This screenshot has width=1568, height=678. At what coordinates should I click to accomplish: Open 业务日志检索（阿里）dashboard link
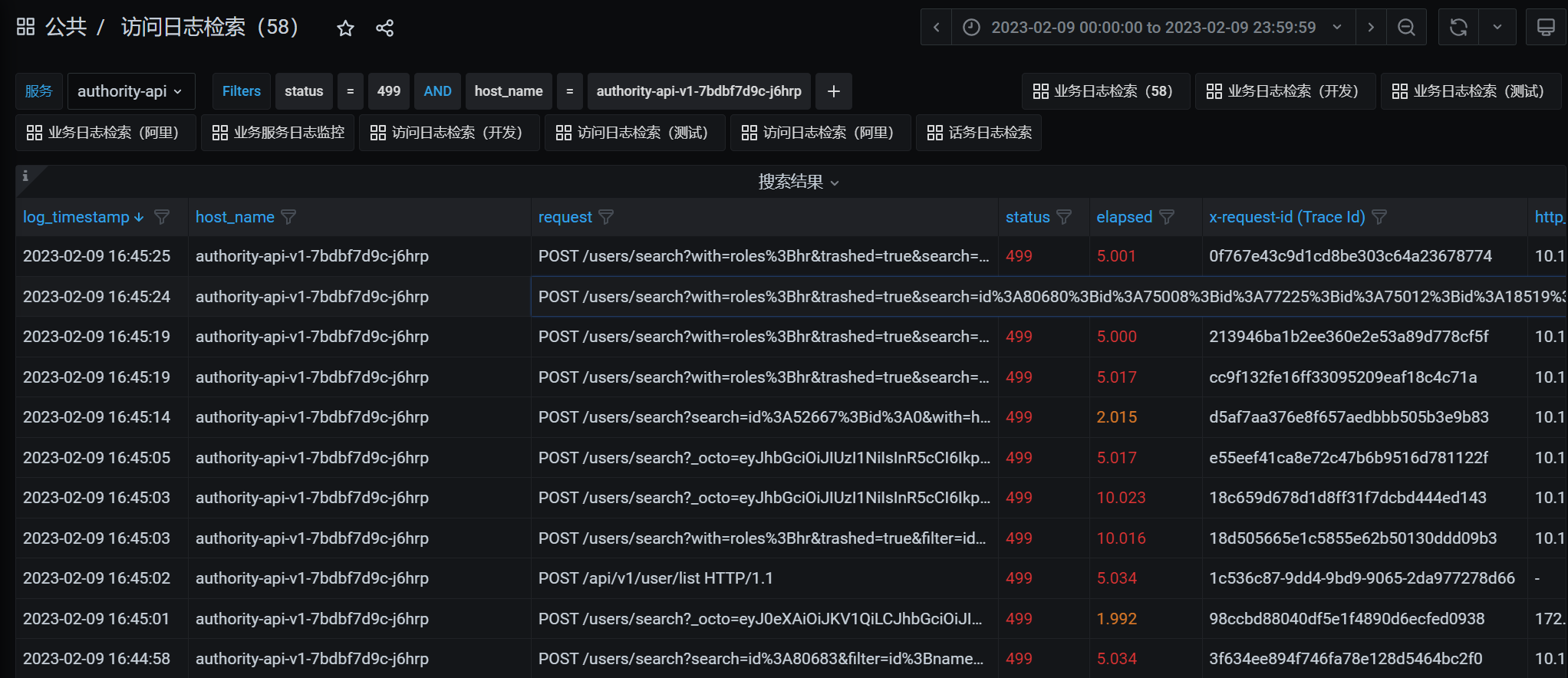pos(106,133)
